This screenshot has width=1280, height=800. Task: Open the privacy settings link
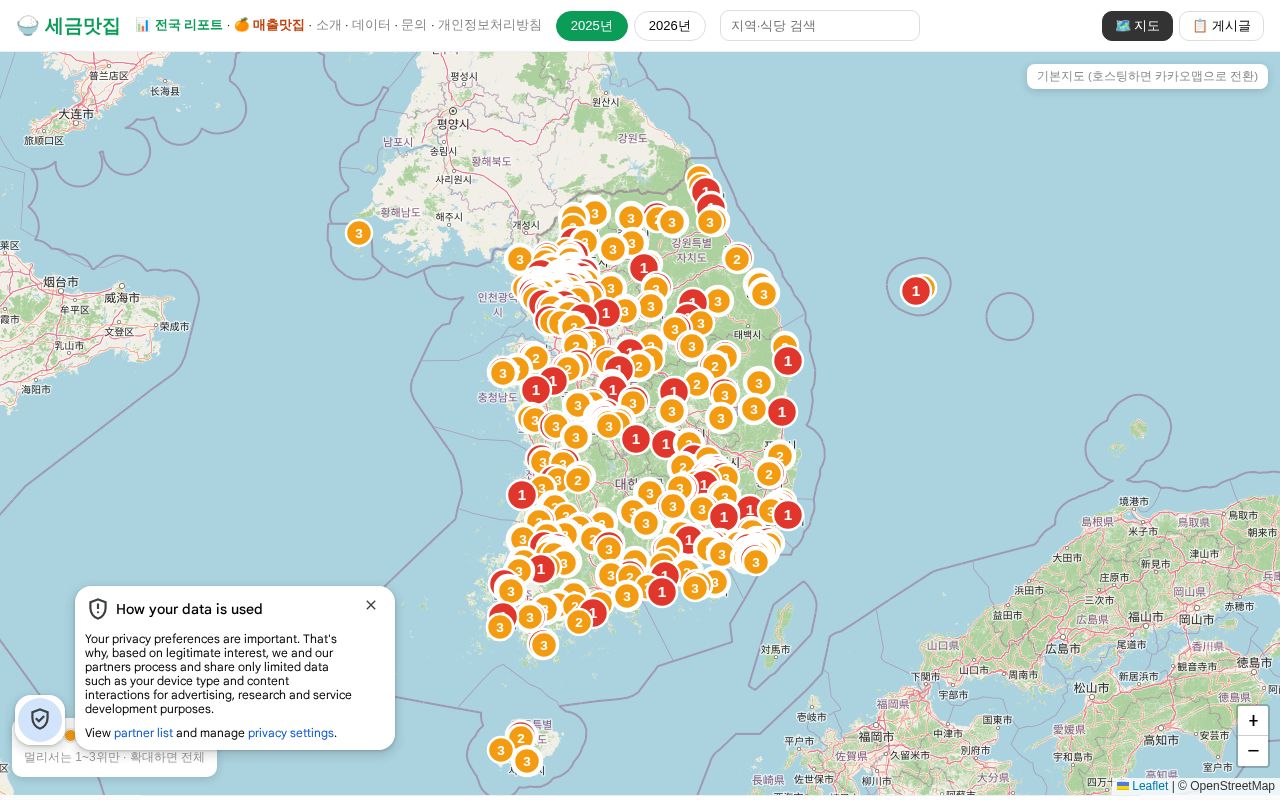291,733
